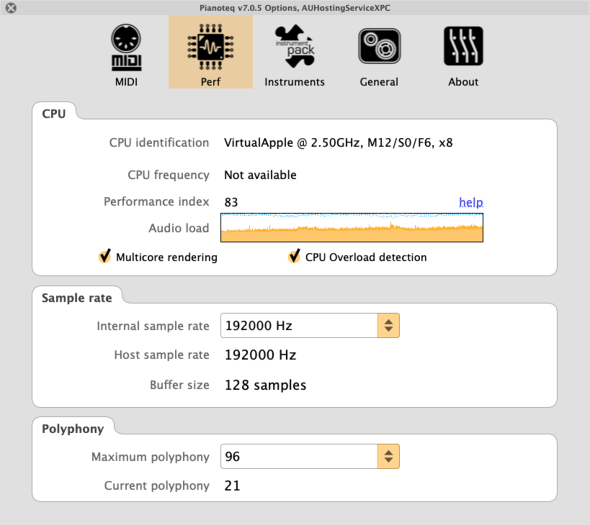Viewport: 590px width, 525px height.
Task: Open the About Pianoteq logo icon
Action: (463, 46)
